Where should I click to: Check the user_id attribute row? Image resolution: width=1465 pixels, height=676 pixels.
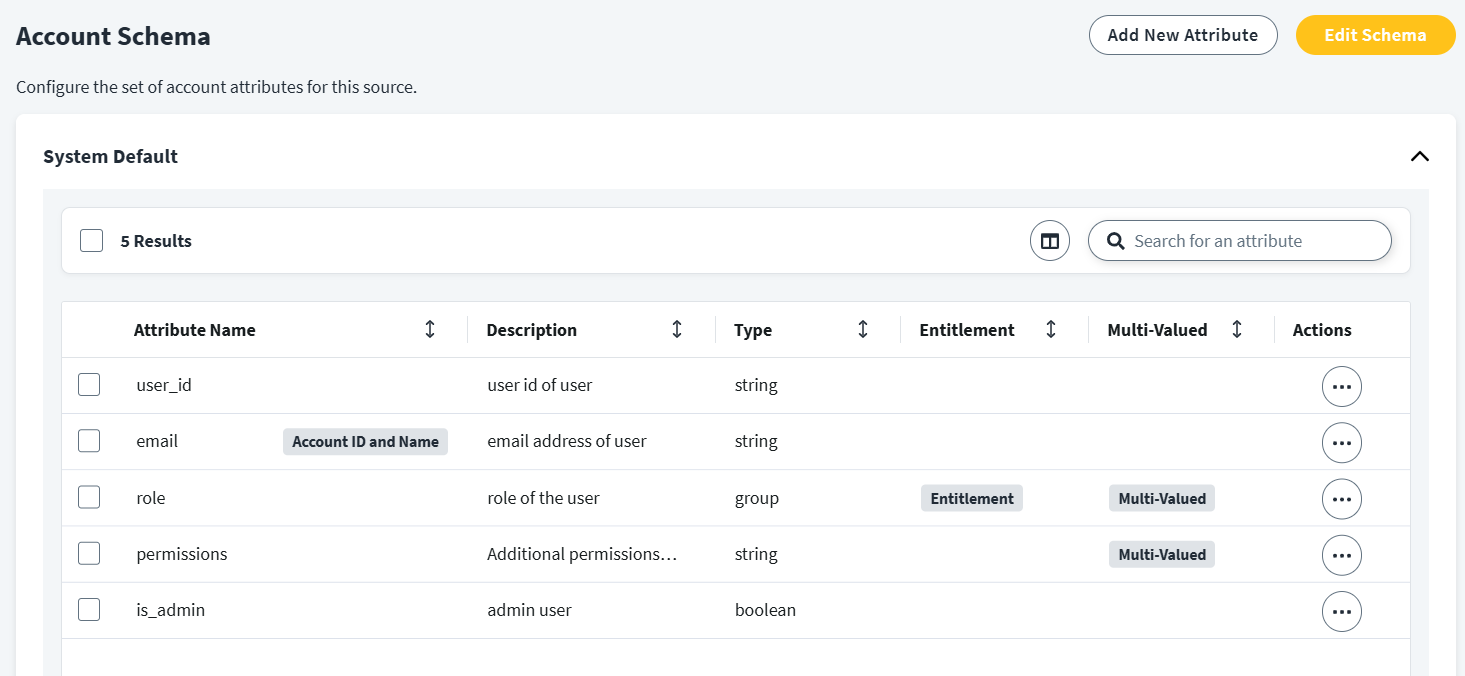tap(89, 385)
